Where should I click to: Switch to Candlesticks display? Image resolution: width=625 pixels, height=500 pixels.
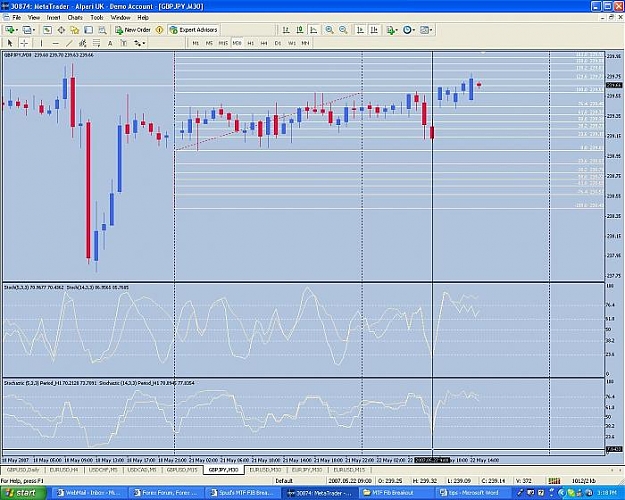tap(300, 30)
